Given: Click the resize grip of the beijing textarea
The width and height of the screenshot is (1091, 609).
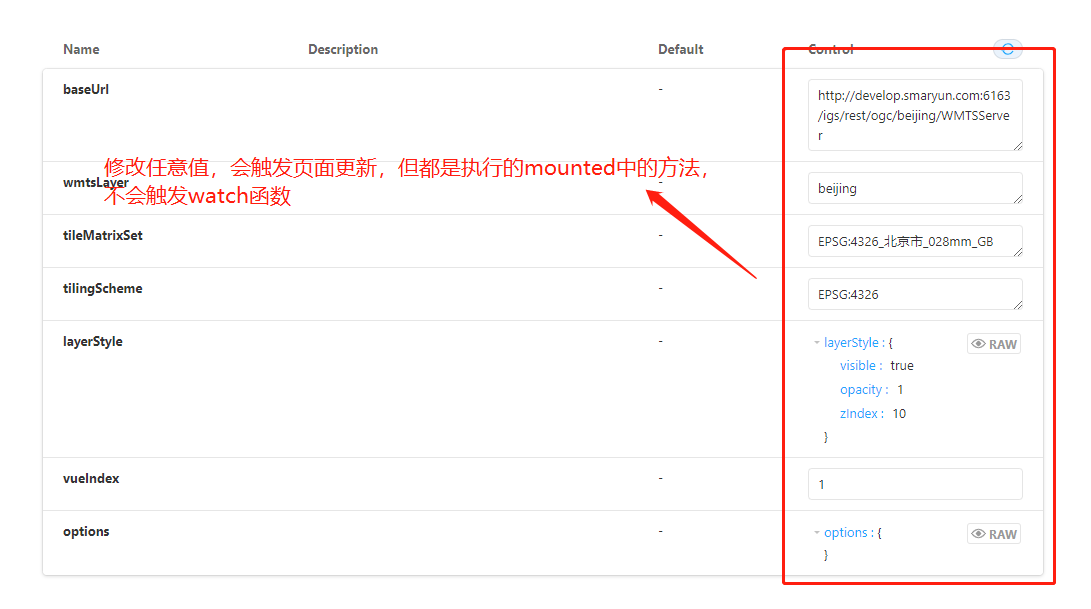Looking at the screenshot, I should pyautogui.click(x=1017, y=198).
